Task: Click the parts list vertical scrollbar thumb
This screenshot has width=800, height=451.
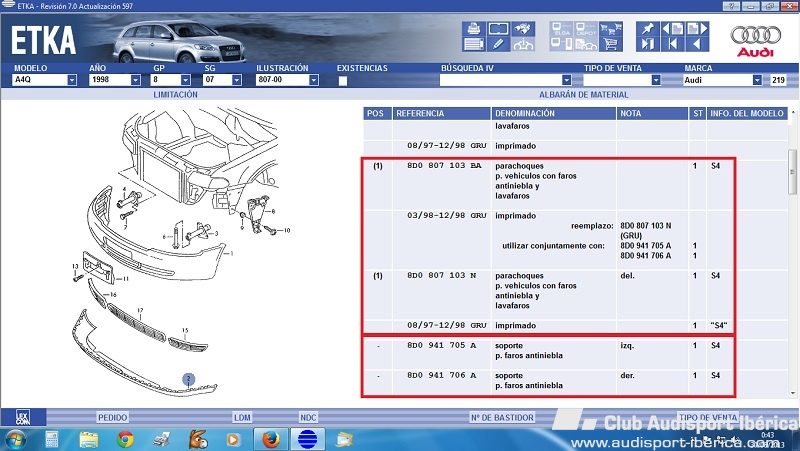Action: [792, 172]
